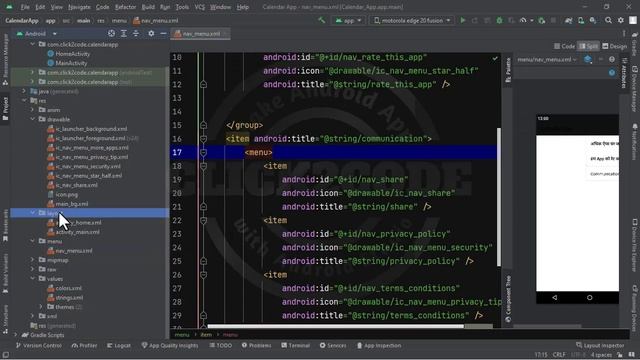Click the fold marker on line 17
Image resolution: width=640 pixels, height=360 pixels.
(203, 153)
